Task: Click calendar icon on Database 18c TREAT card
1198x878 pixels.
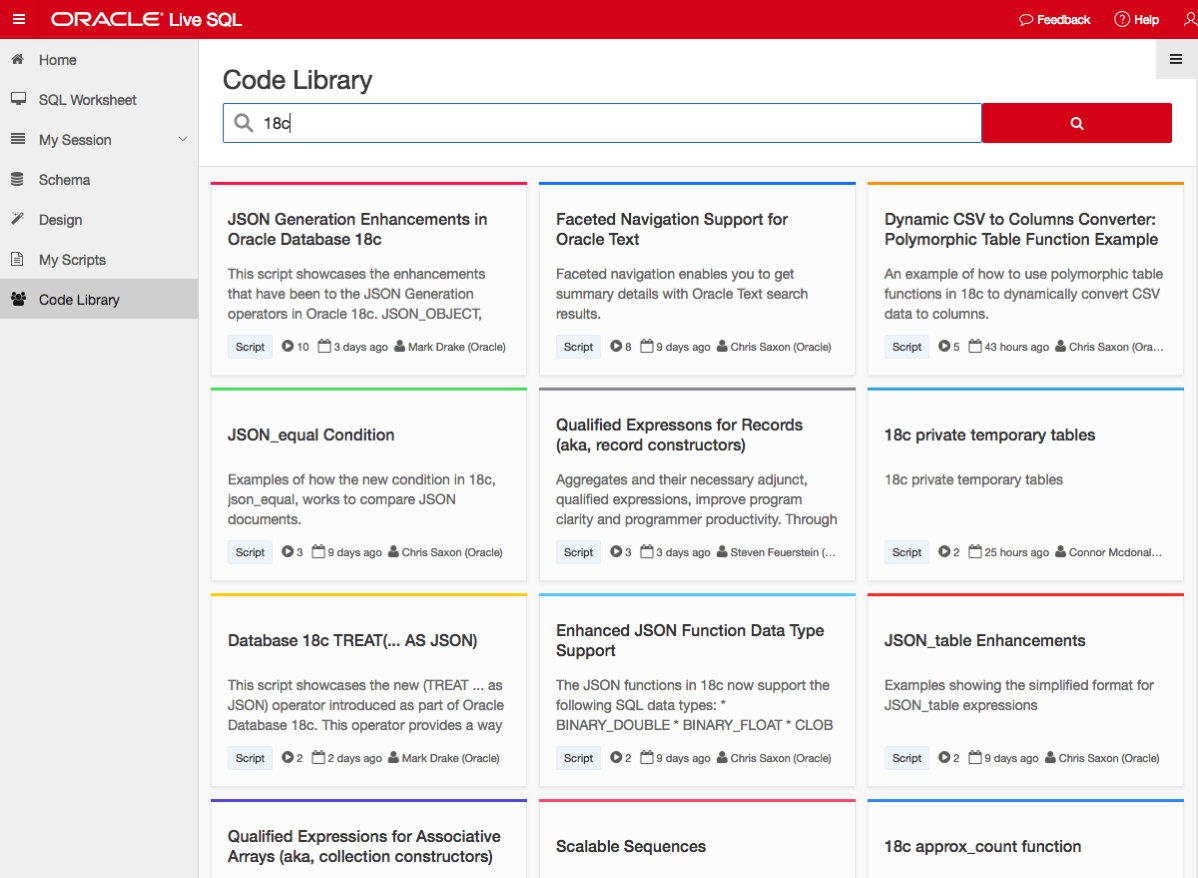Action: (319, 757)
